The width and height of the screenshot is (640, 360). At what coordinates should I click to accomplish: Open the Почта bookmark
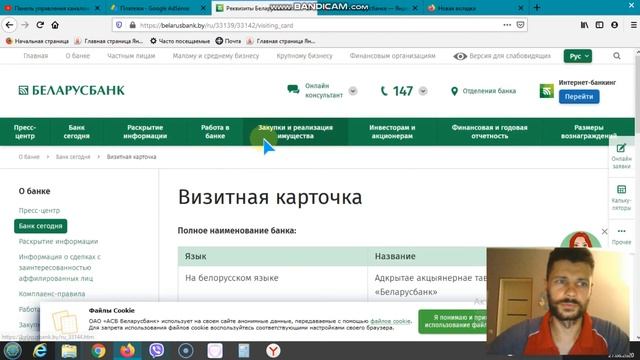coord(229,41)
